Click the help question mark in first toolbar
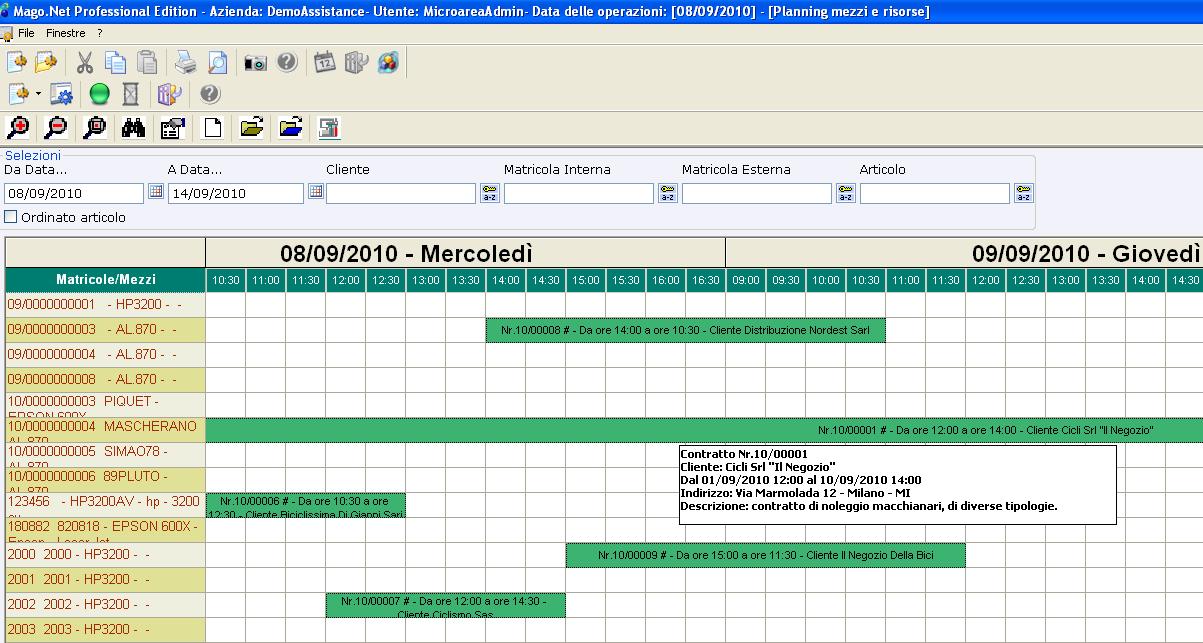Screen dimensions: 1203x643 [287, 62]
